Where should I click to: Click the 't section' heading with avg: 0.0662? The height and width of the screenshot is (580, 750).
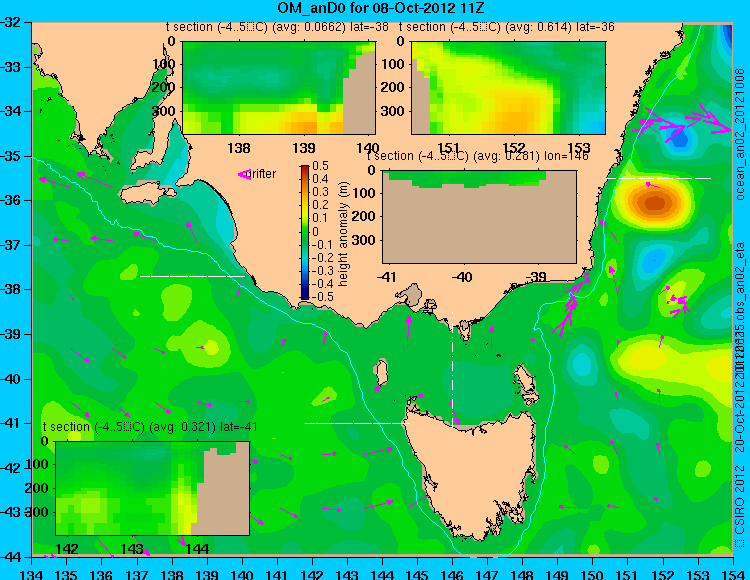277,27
